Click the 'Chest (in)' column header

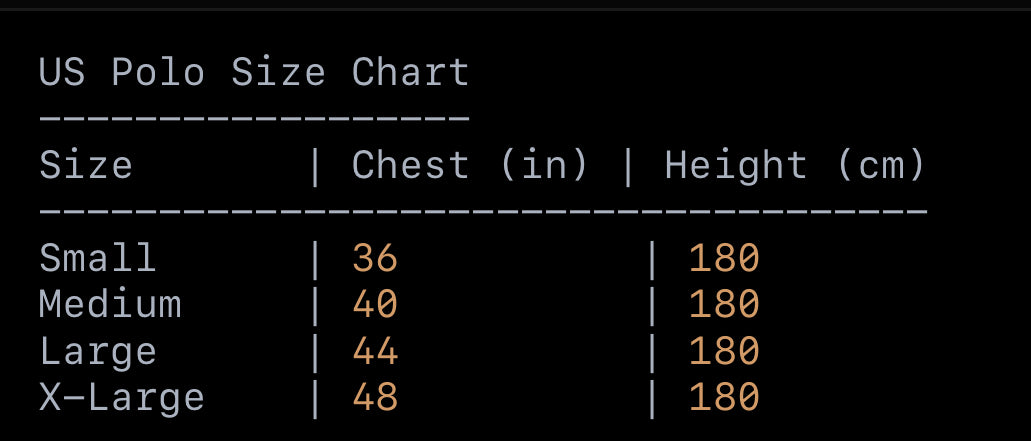coord(470,165)
